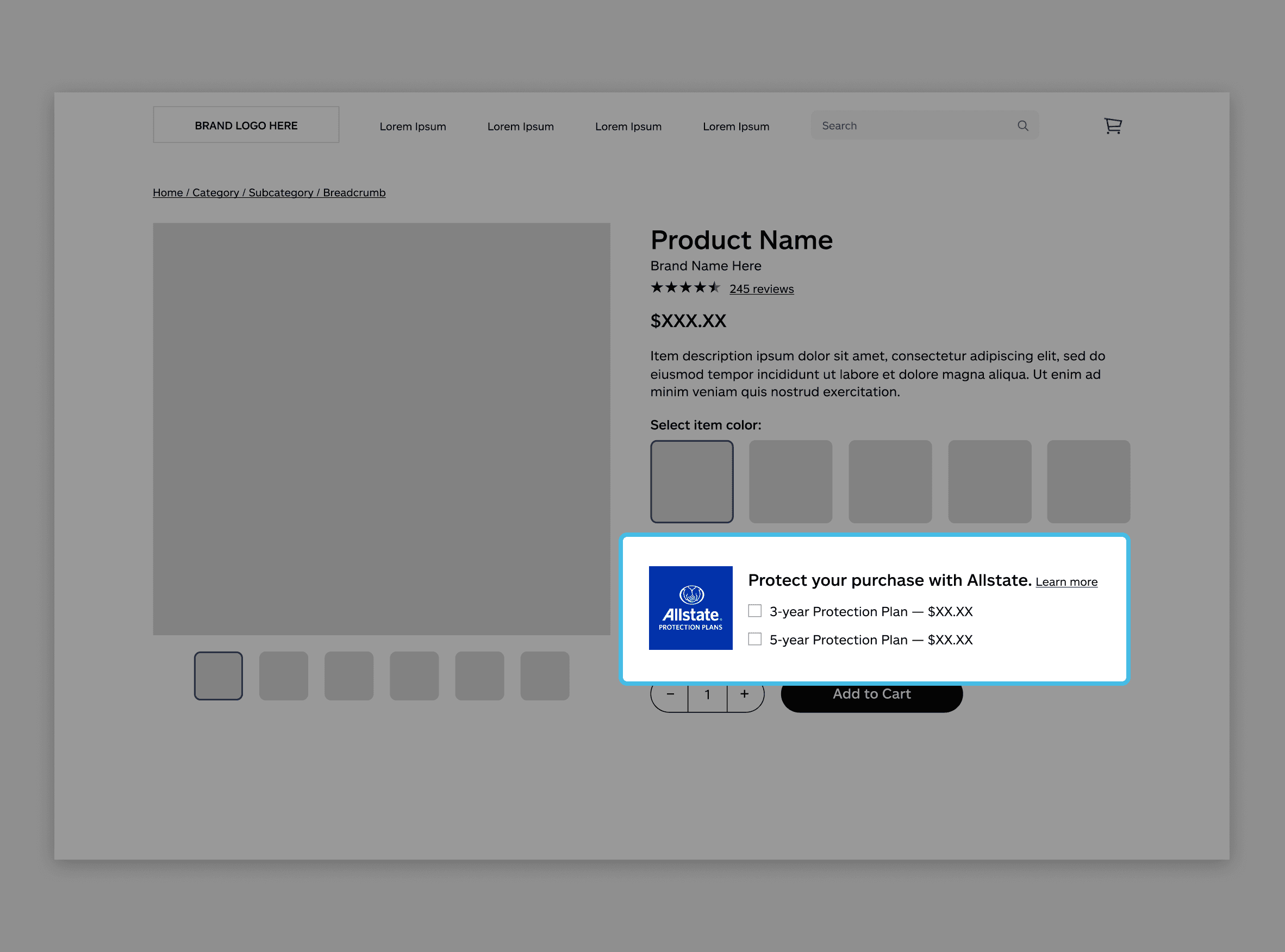Click the search magnifier icon
Image resolution: width=1285 pixels, height=952 pixels.
point(1022,126)
